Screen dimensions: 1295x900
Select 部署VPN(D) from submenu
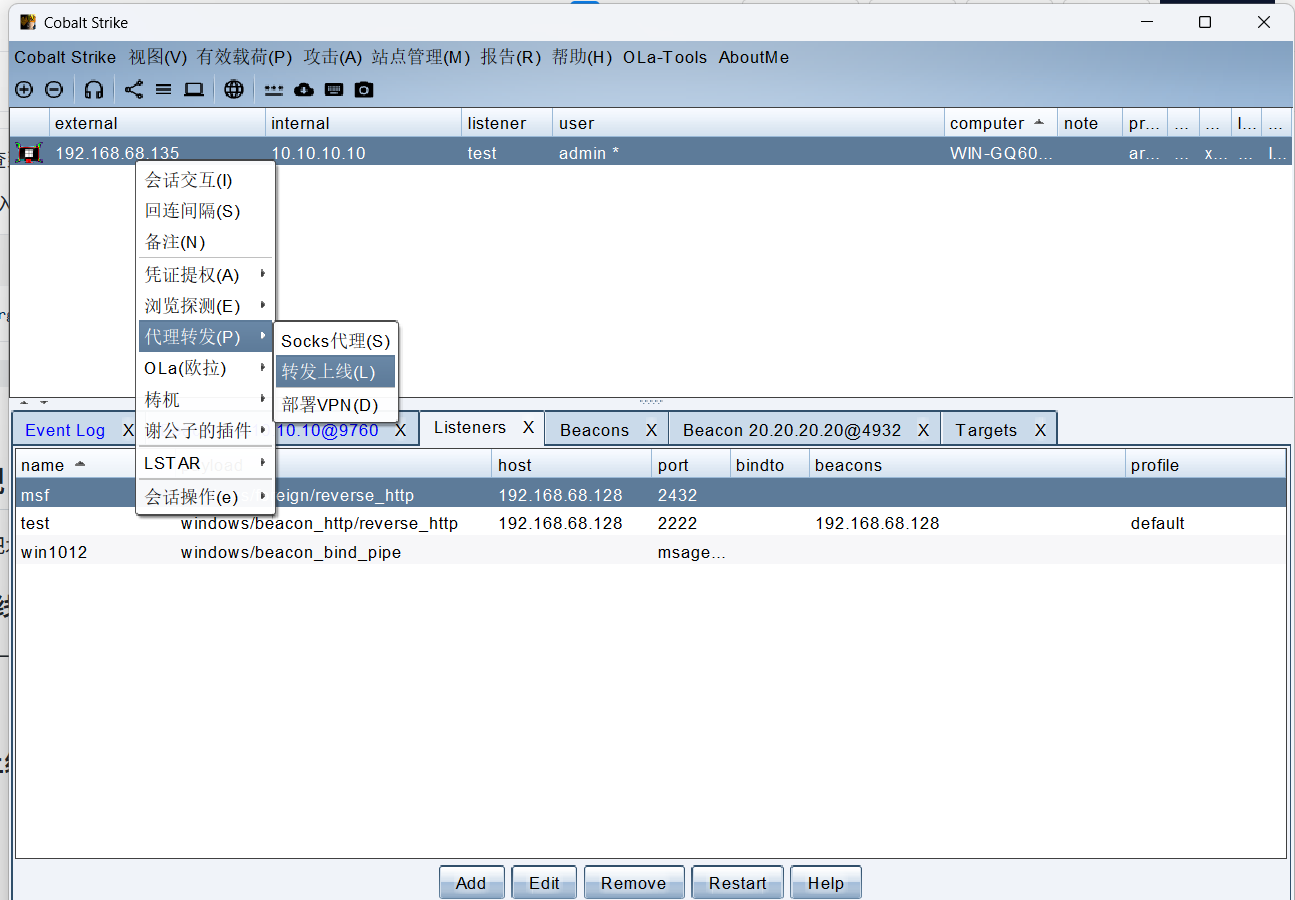pos(336,404)
